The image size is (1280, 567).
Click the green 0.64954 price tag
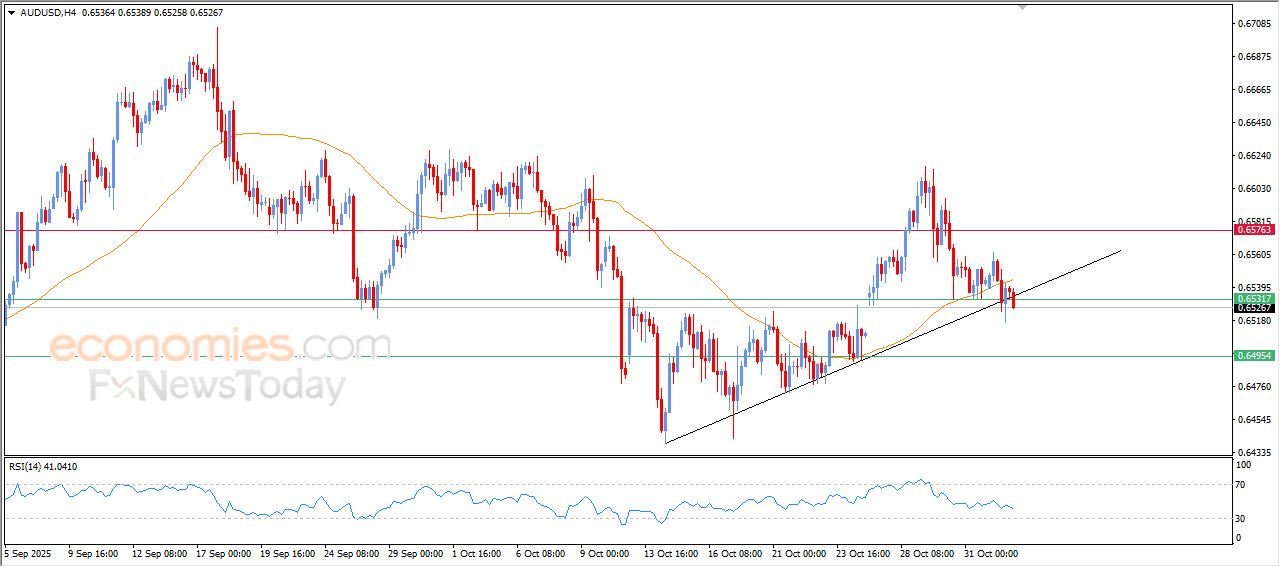tap(1254, 356)
